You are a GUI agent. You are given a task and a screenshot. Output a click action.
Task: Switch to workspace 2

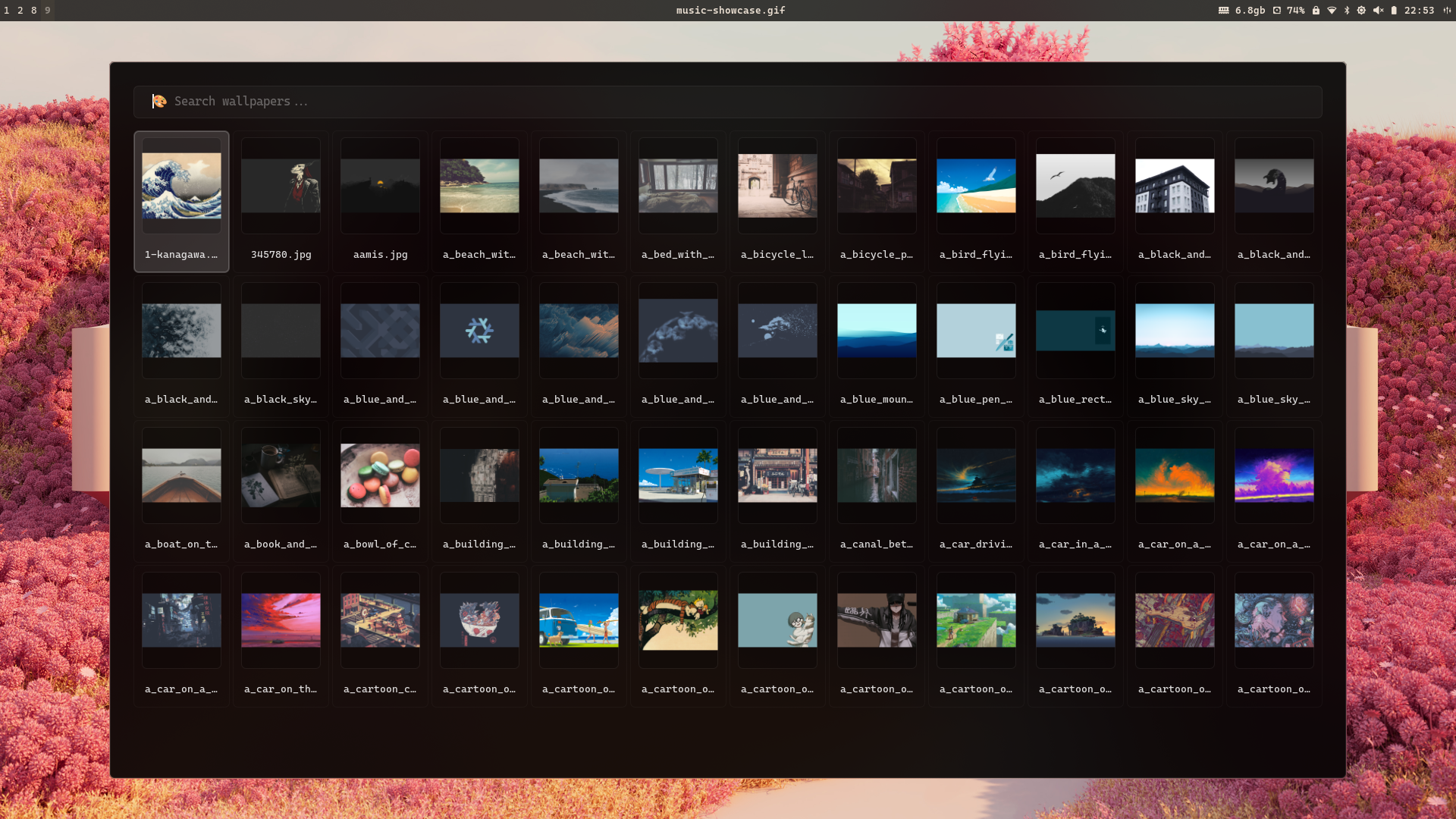pyautogui.click(x=20, y=11)
